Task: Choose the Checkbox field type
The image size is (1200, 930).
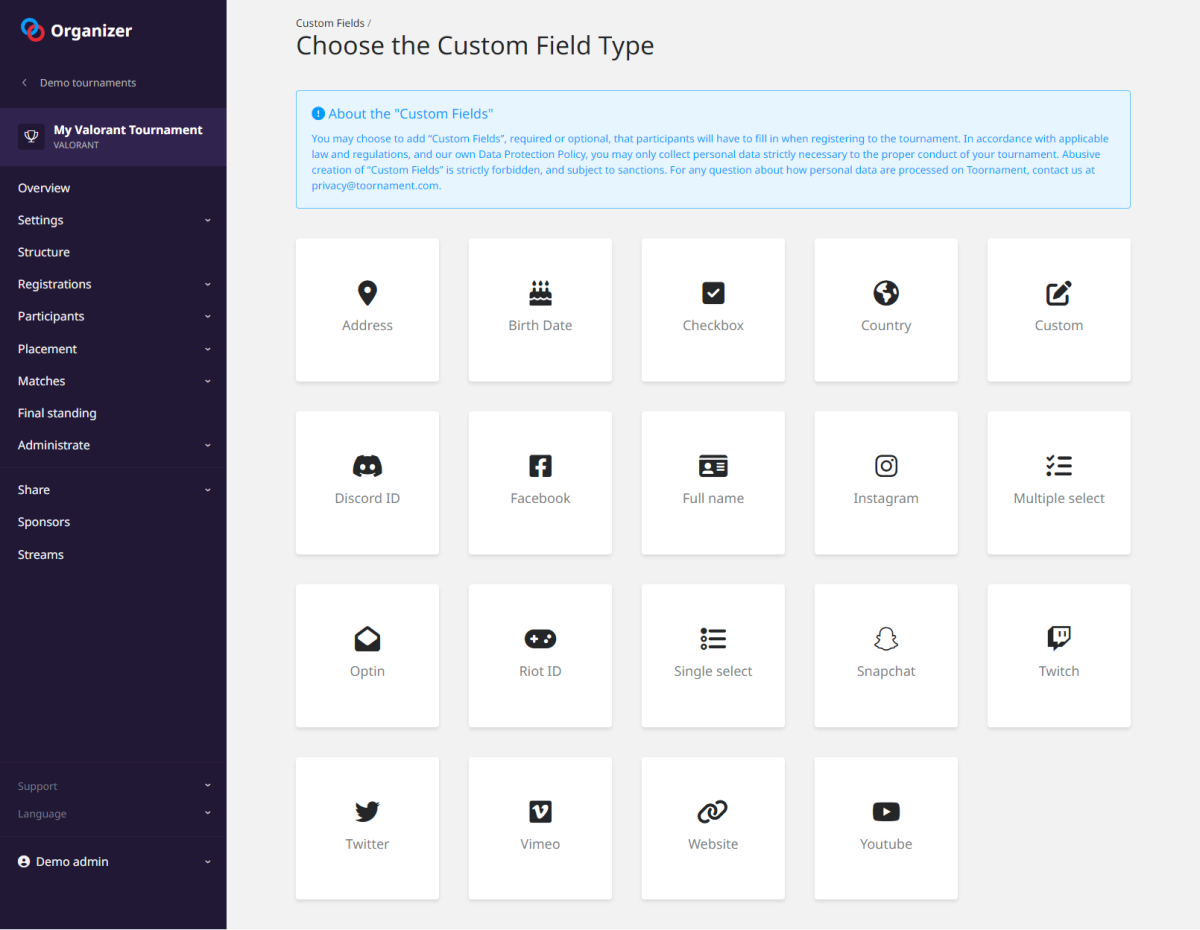Action: (x=713, y=309)
